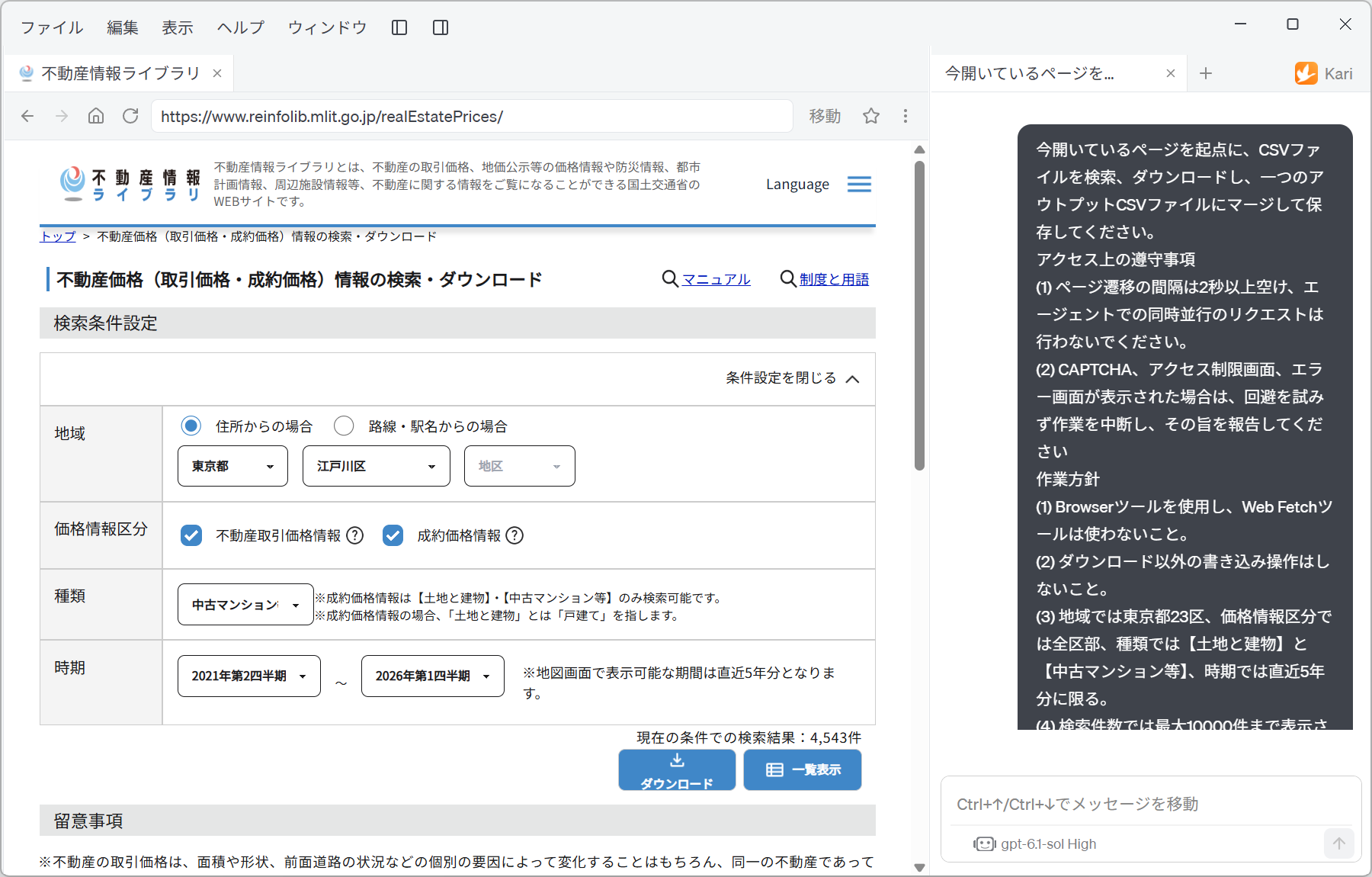Image resolution: width=1372 pixels, height=877 pixels.
Task: Select 路線・駅名からの場合 radio button
Action: click(x=344, y=426)
